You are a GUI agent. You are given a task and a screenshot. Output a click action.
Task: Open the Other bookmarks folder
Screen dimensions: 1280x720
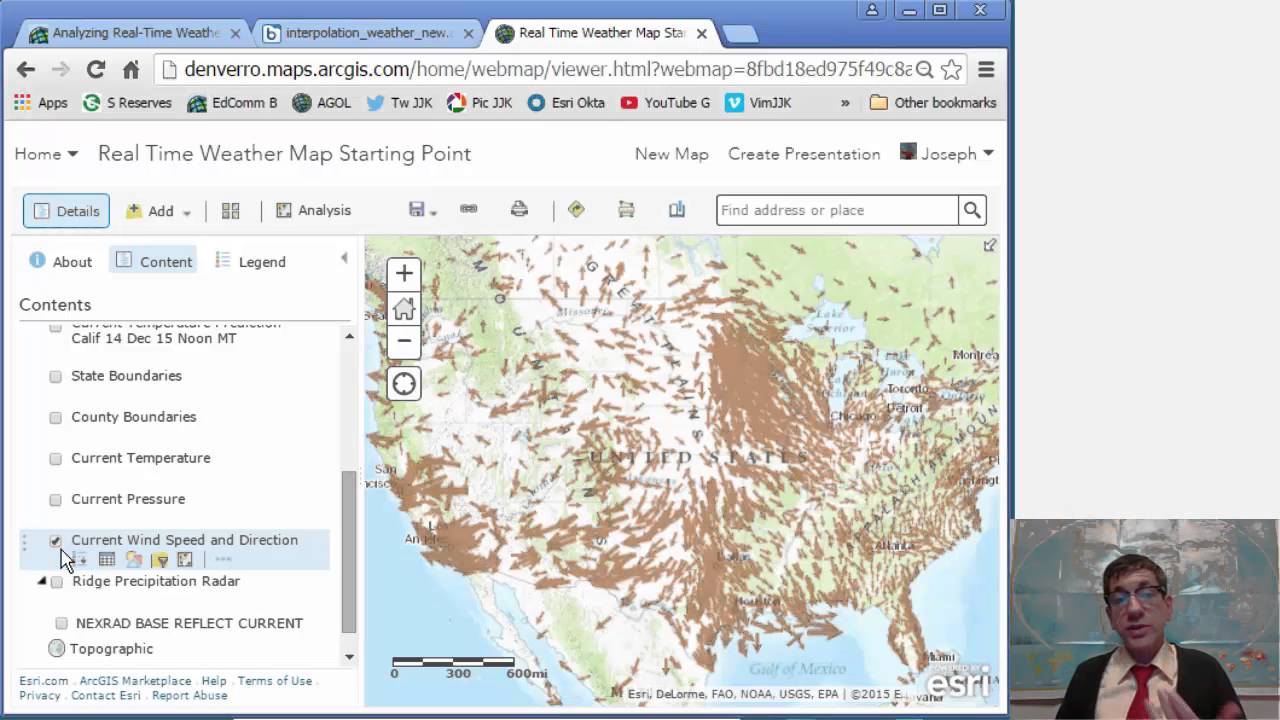coord(933,102)
